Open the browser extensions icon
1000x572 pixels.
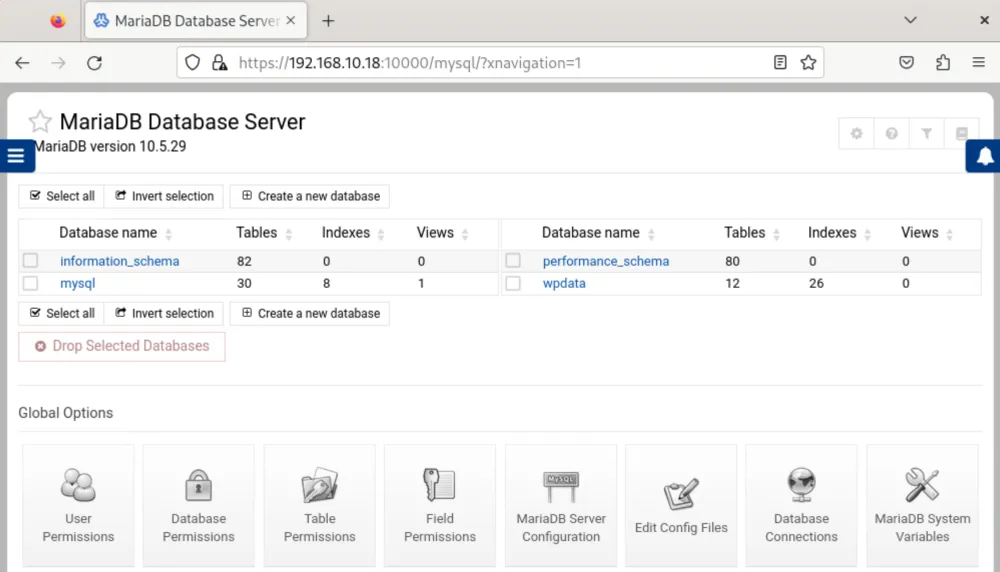[x=943, y=62]
